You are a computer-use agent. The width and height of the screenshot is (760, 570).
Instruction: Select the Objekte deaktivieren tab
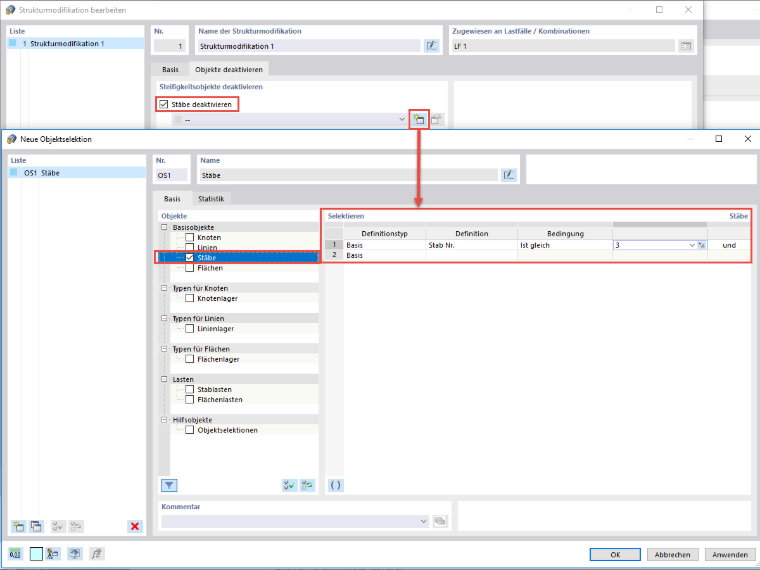(229, 69)
